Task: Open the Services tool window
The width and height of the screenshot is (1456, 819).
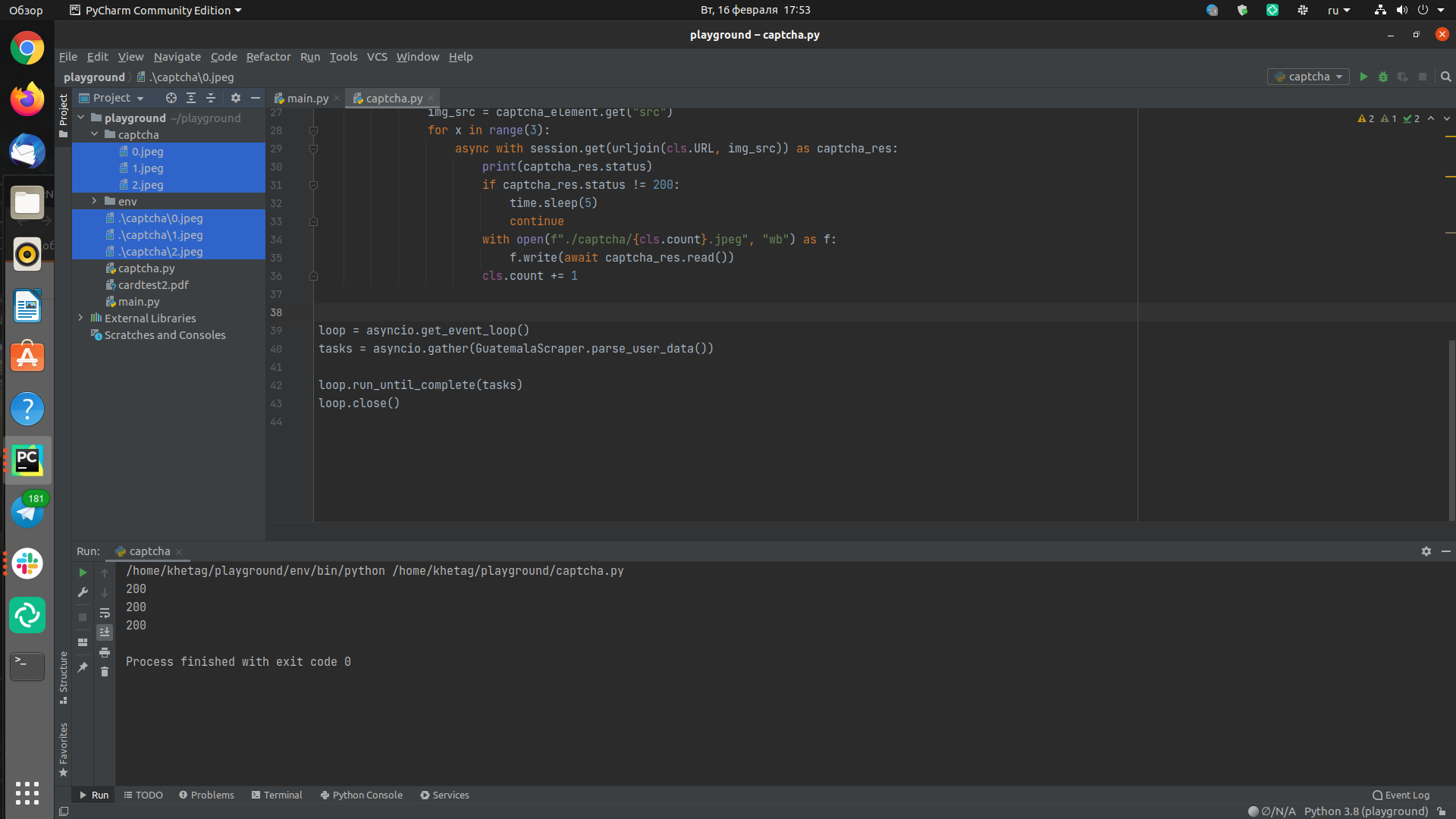Action: (x=444, y=795)
